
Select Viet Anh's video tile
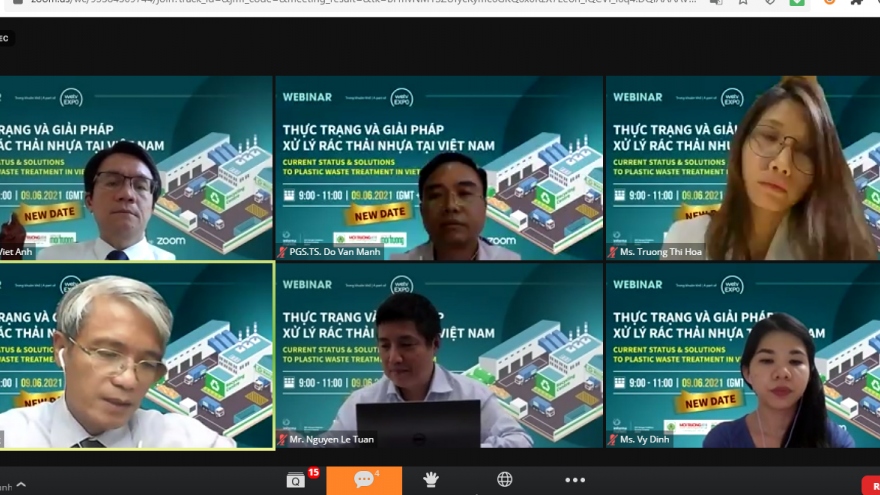[135, 168]
